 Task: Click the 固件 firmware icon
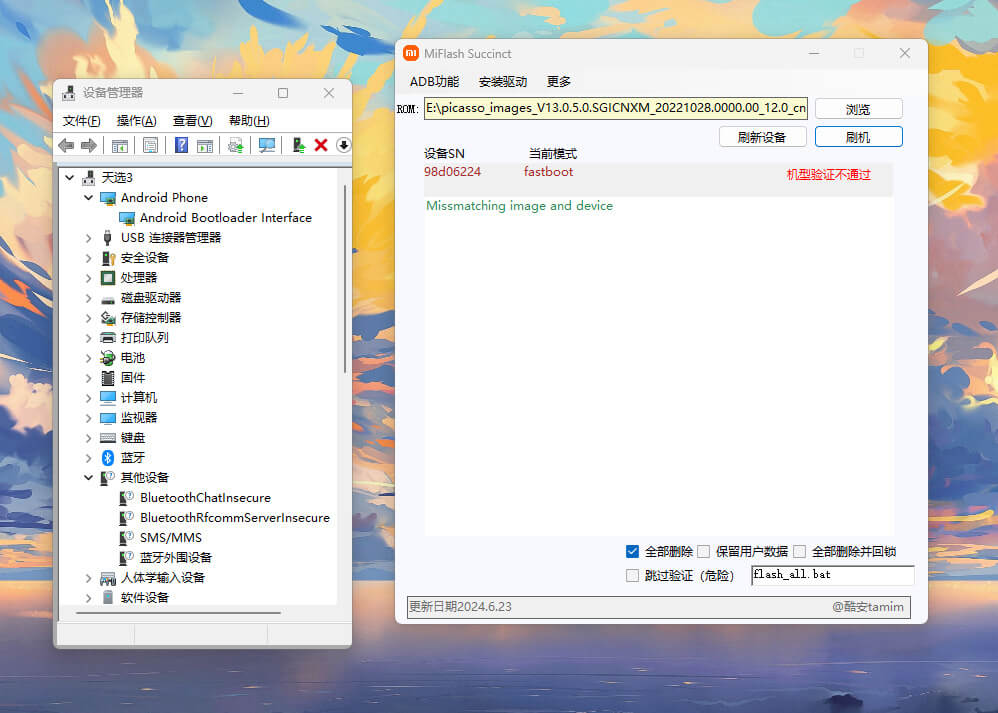click(108, 378)
